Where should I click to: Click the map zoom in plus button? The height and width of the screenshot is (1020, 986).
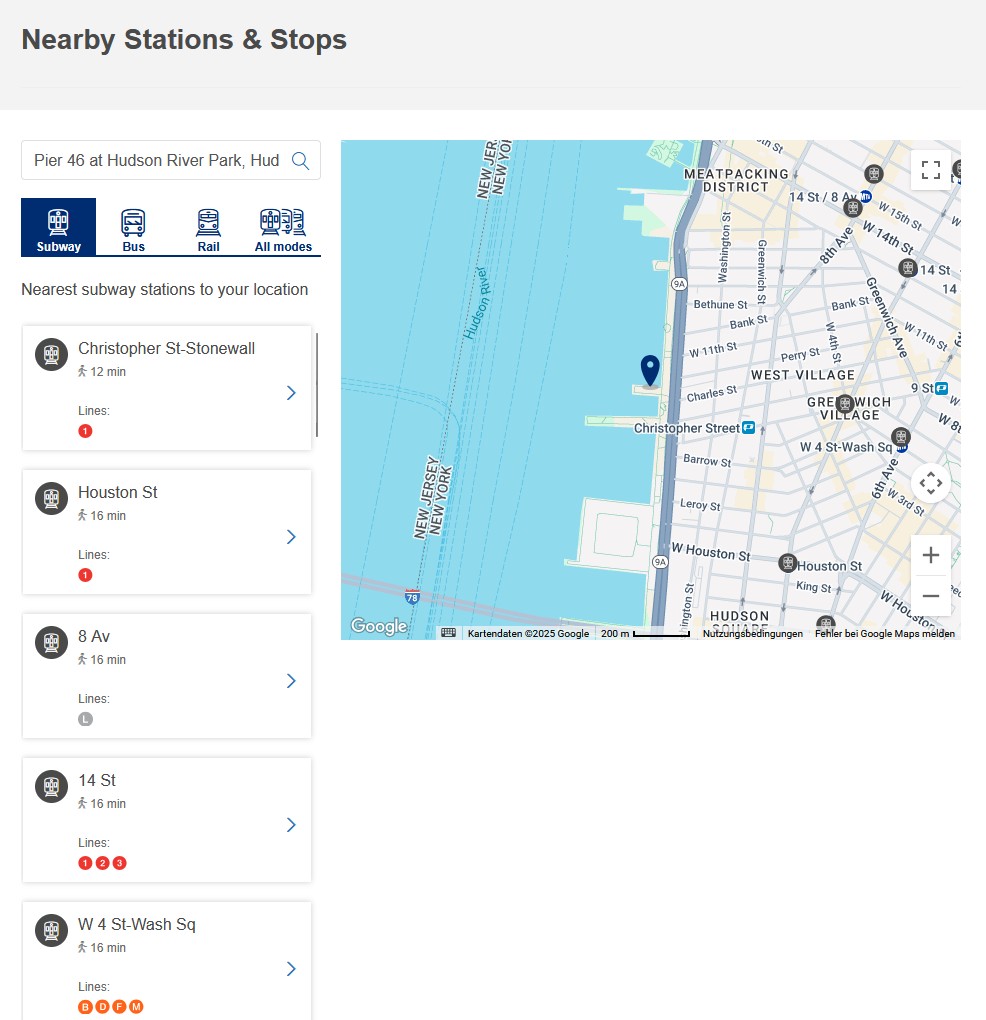pyautogui.click(x=930, y=555)
